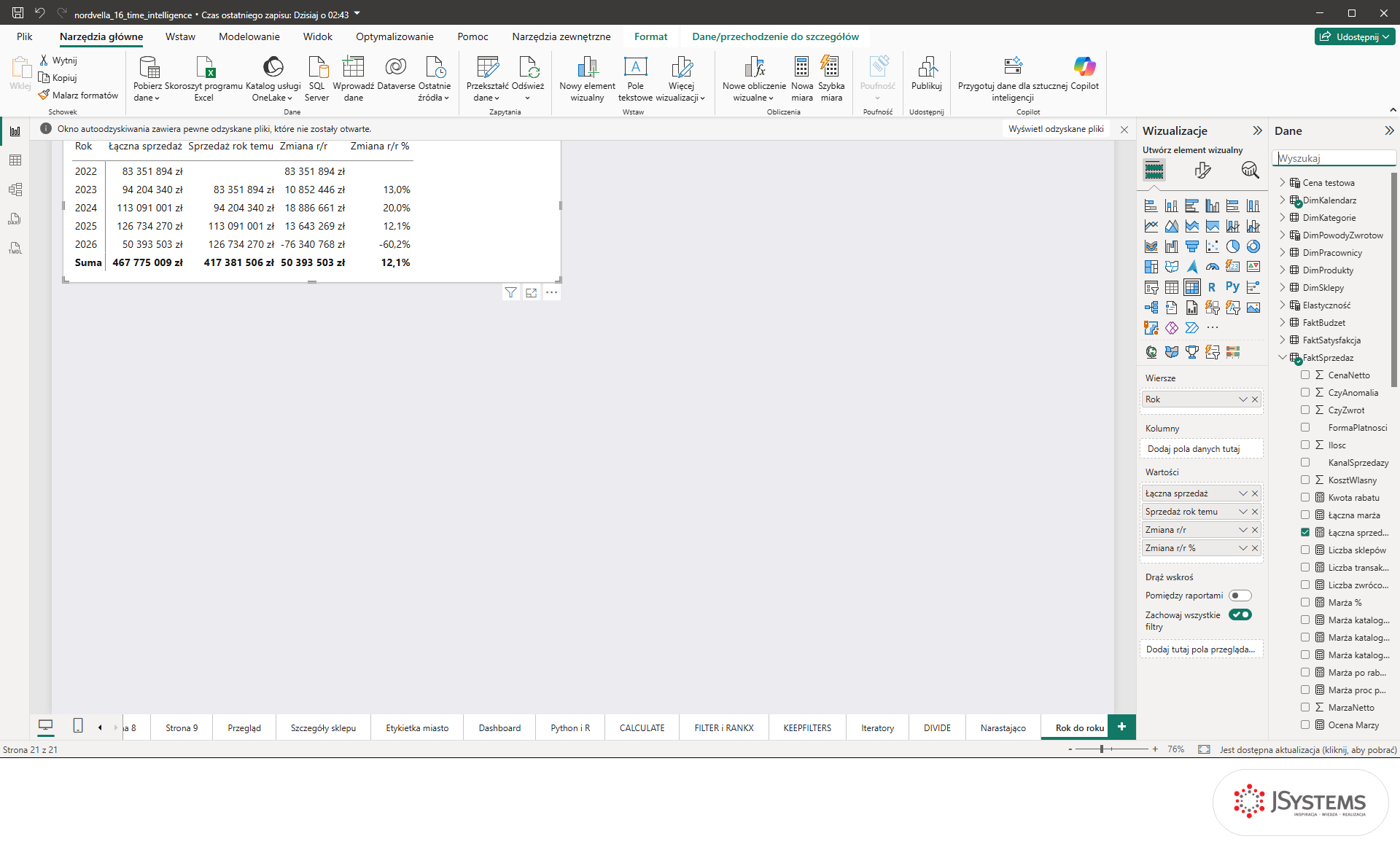Open the Copilot icon in ribbon

pyautogui.click(x=1084, y=67)
